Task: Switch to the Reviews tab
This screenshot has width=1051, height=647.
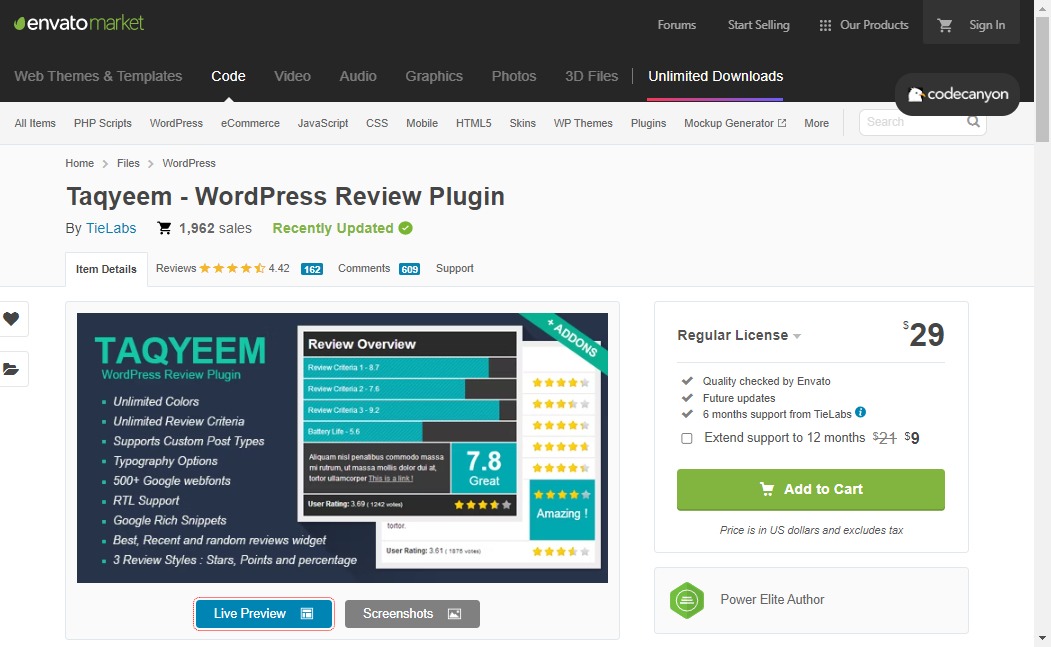Action: pyautogui.click(x=176, y=268)
